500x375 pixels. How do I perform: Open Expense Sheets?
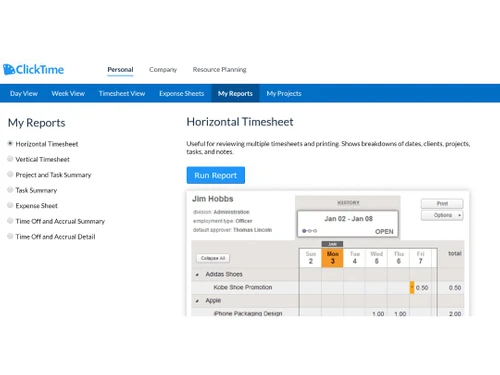181,94
